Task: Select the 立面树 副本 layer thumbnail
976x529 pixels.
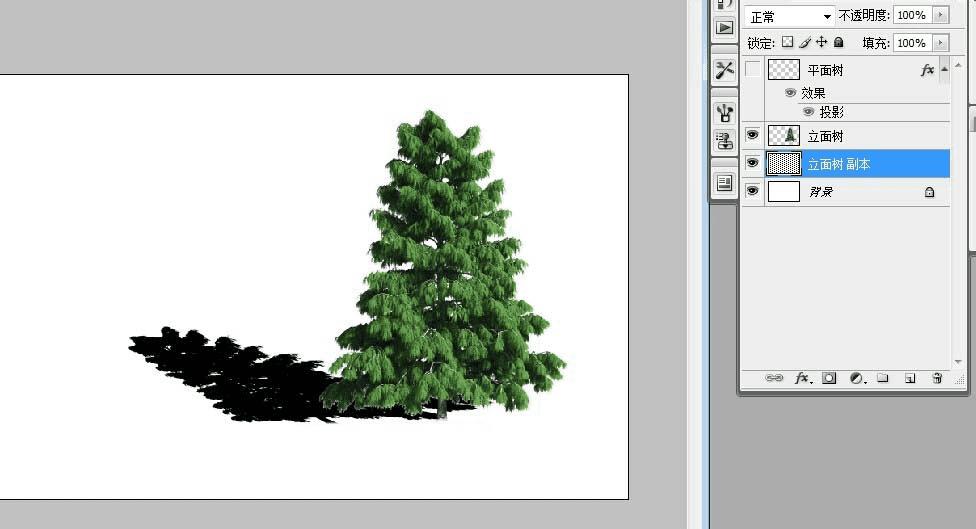Action: point(784,164)
